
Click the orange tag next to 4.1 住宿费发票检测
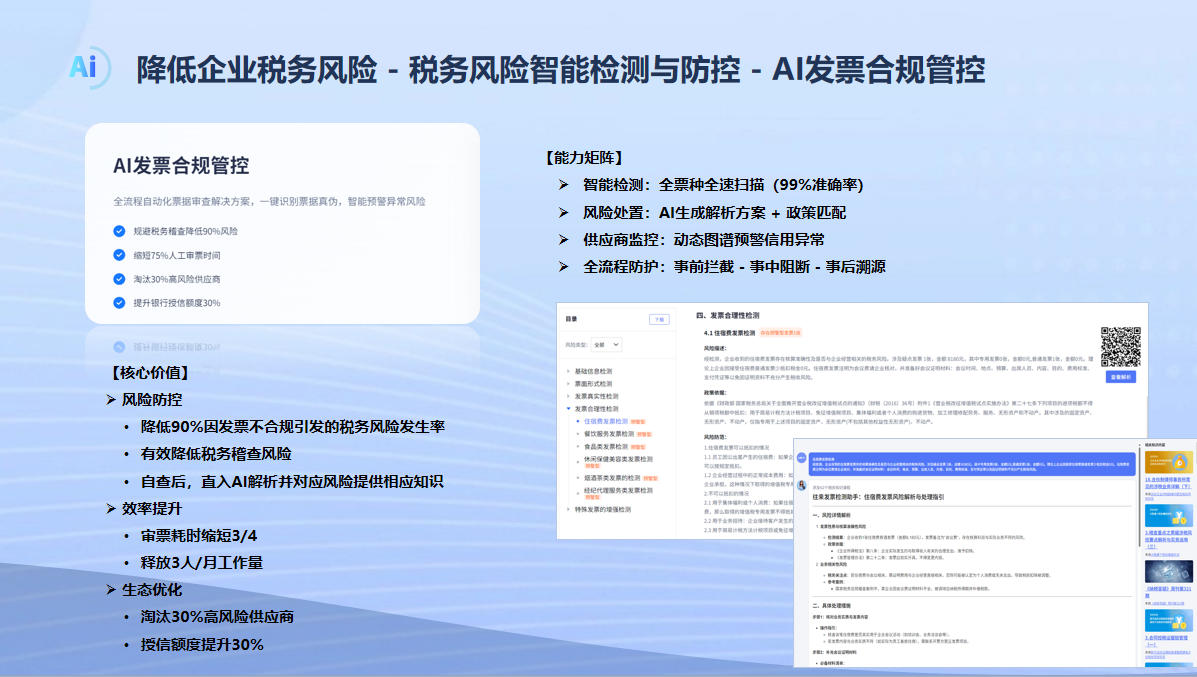pos(780,333)
